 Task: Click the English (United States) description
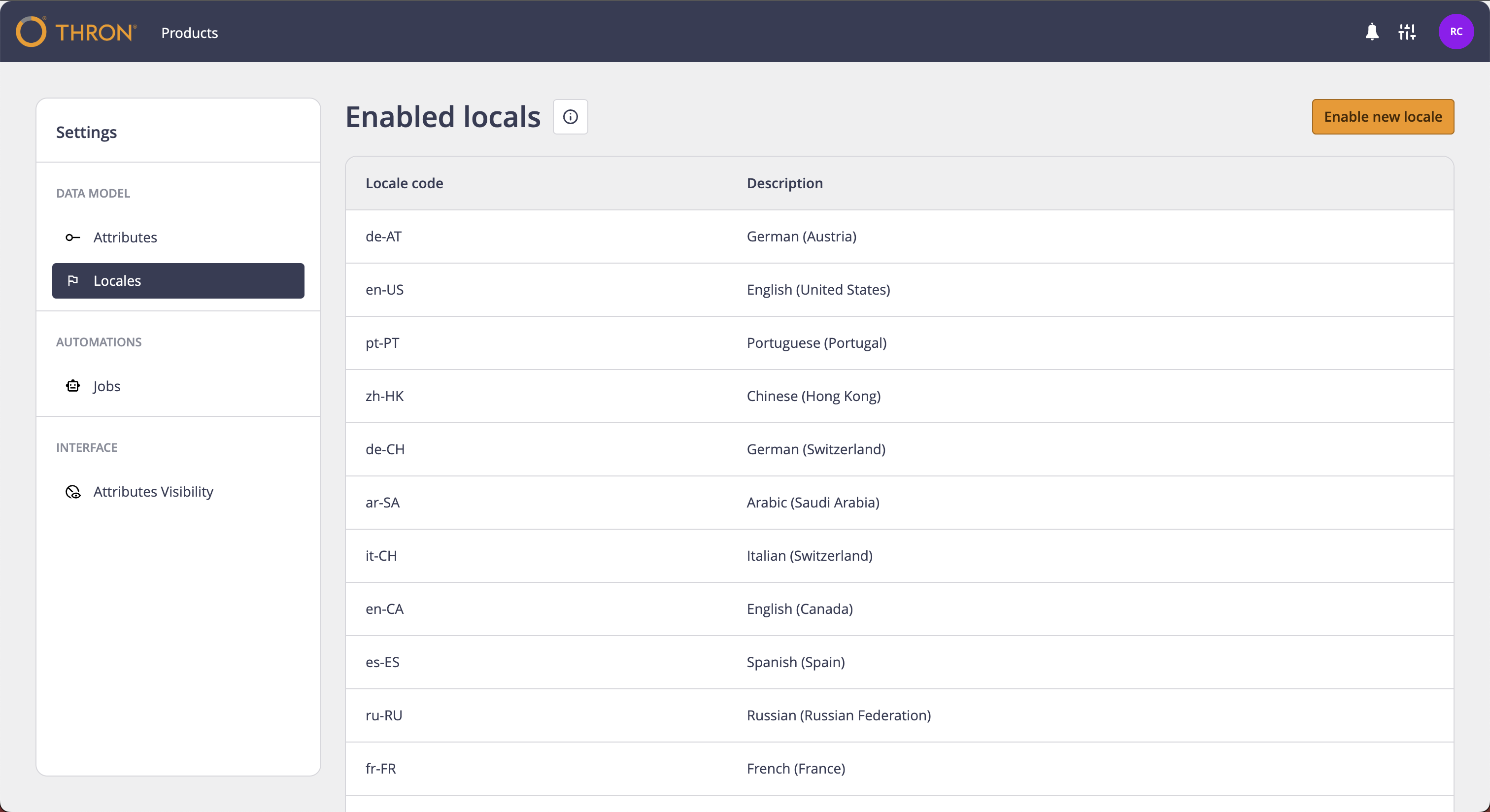coord(818,290)
